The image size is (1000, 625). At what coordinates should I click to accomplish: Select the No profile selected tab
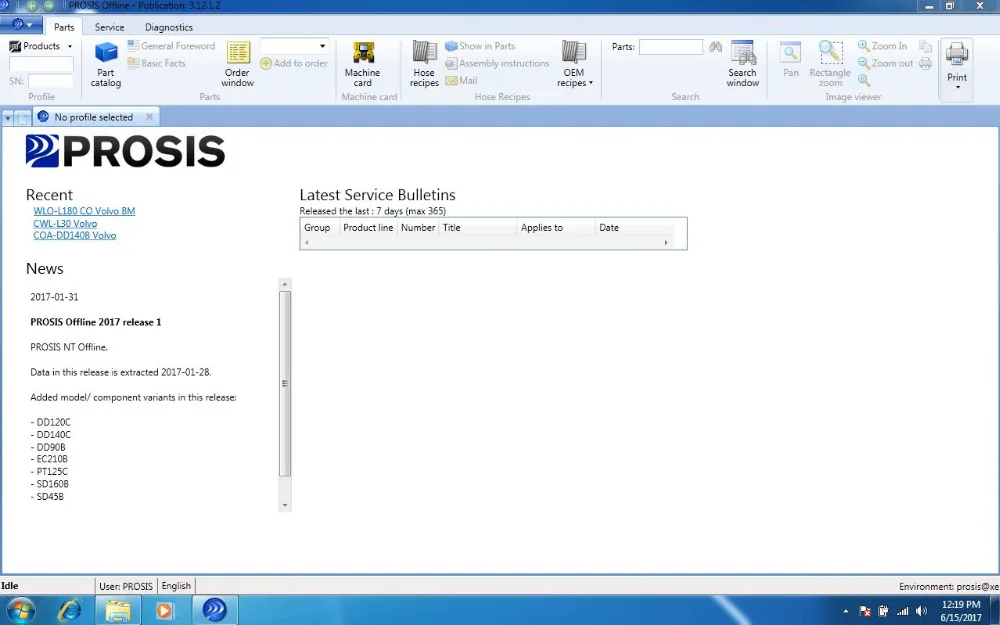click(93, 117)
